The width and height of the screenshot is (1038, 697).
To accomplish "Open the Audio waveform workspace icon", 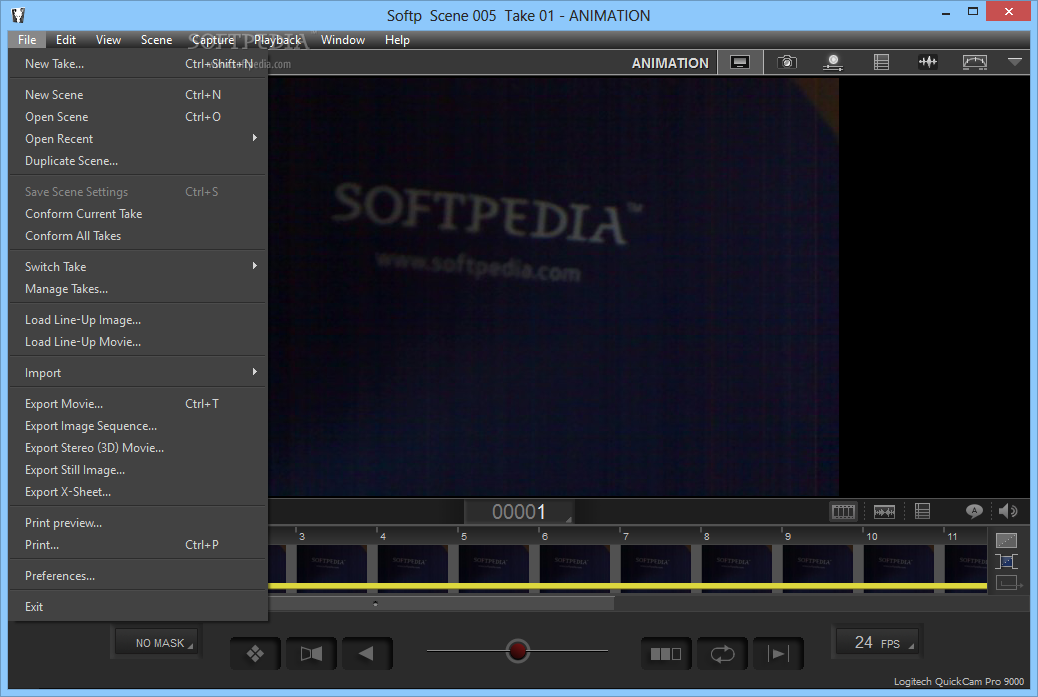I will [928, 62].
